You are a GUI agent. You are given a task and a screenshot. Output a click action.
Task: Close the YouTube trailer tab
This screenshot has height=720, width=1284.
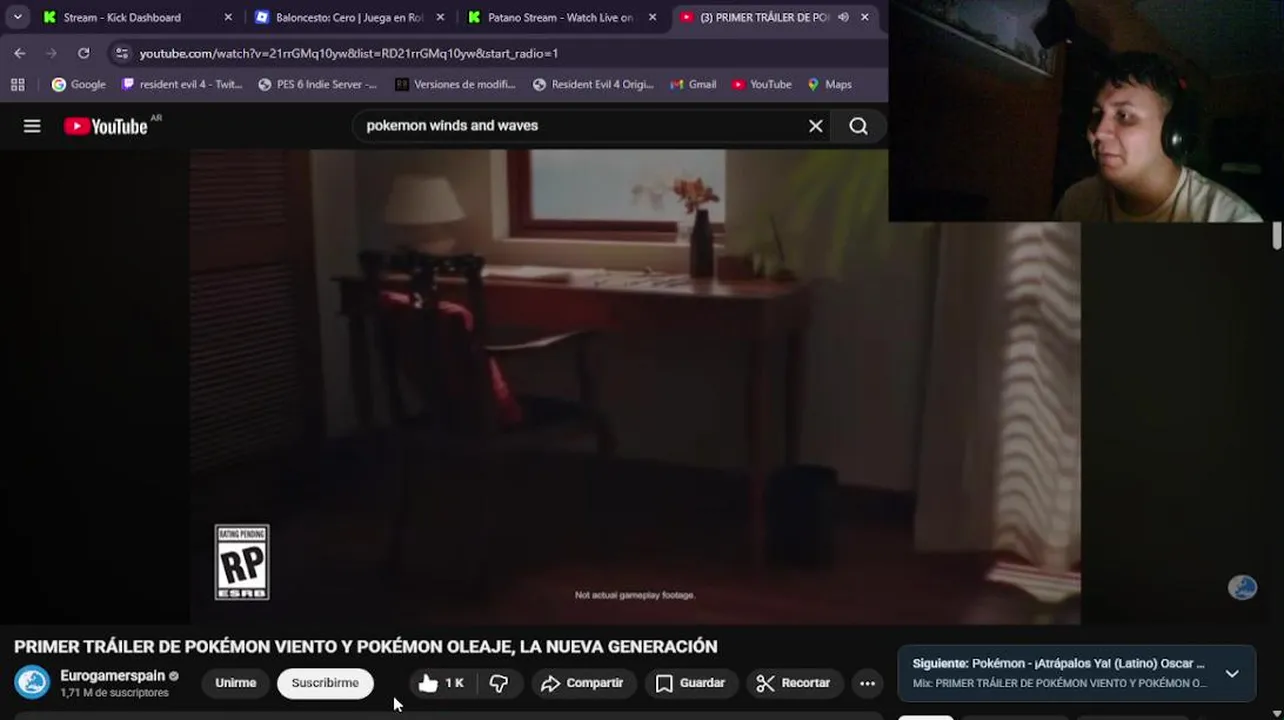[865, 17]
